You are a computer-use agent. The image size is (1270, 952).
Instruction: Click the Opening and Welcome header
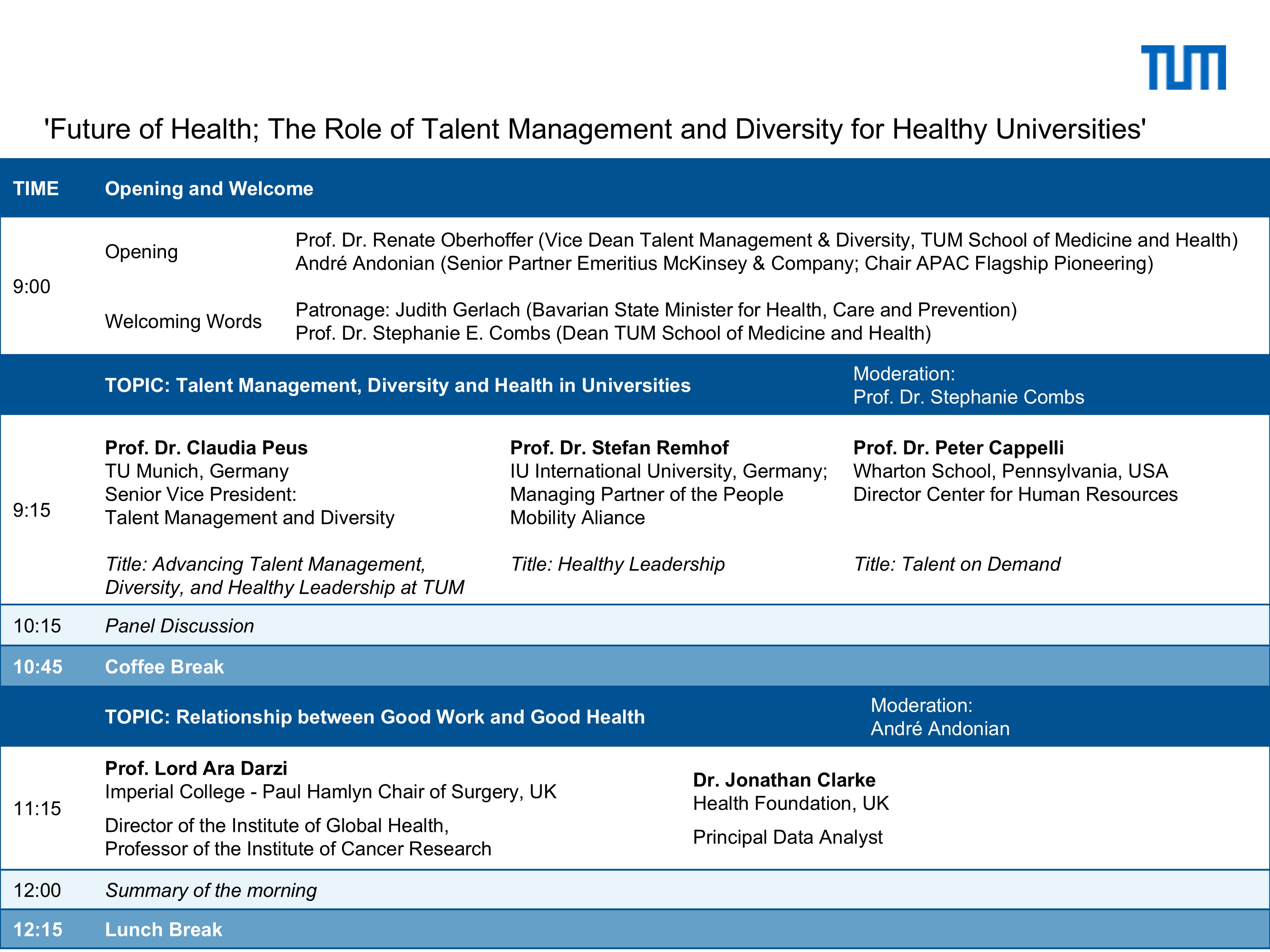click(x=209, y=189)
